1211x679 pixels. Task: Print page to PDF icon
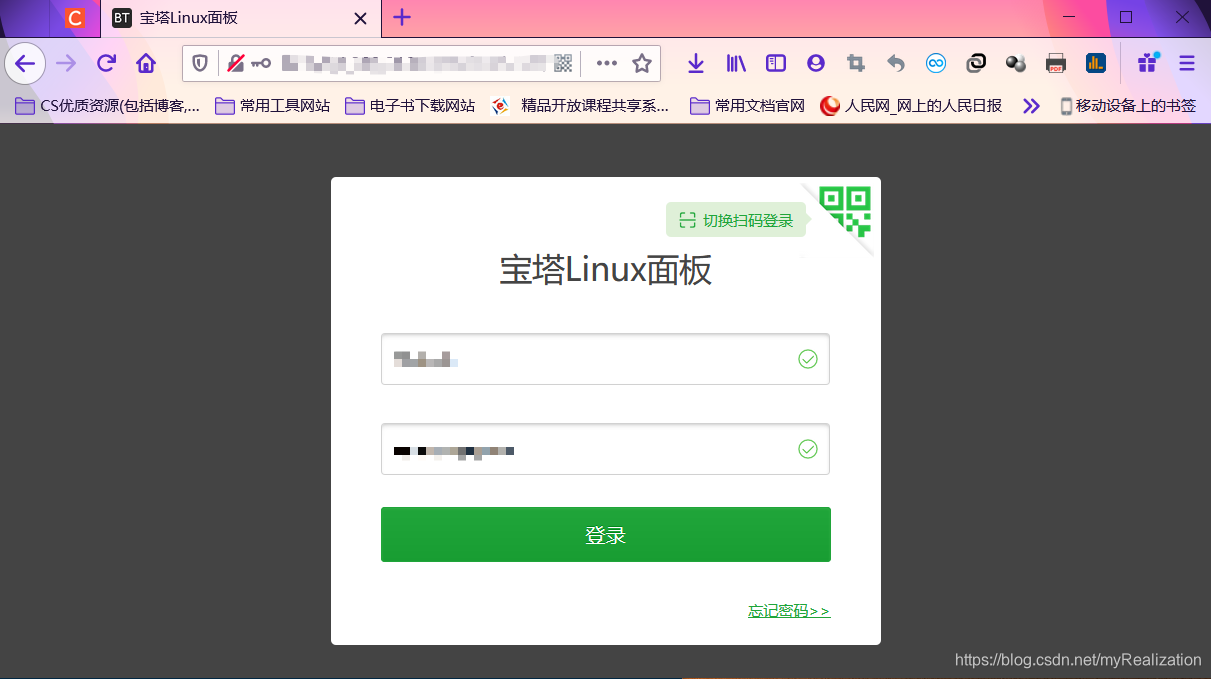(1056, 64)
